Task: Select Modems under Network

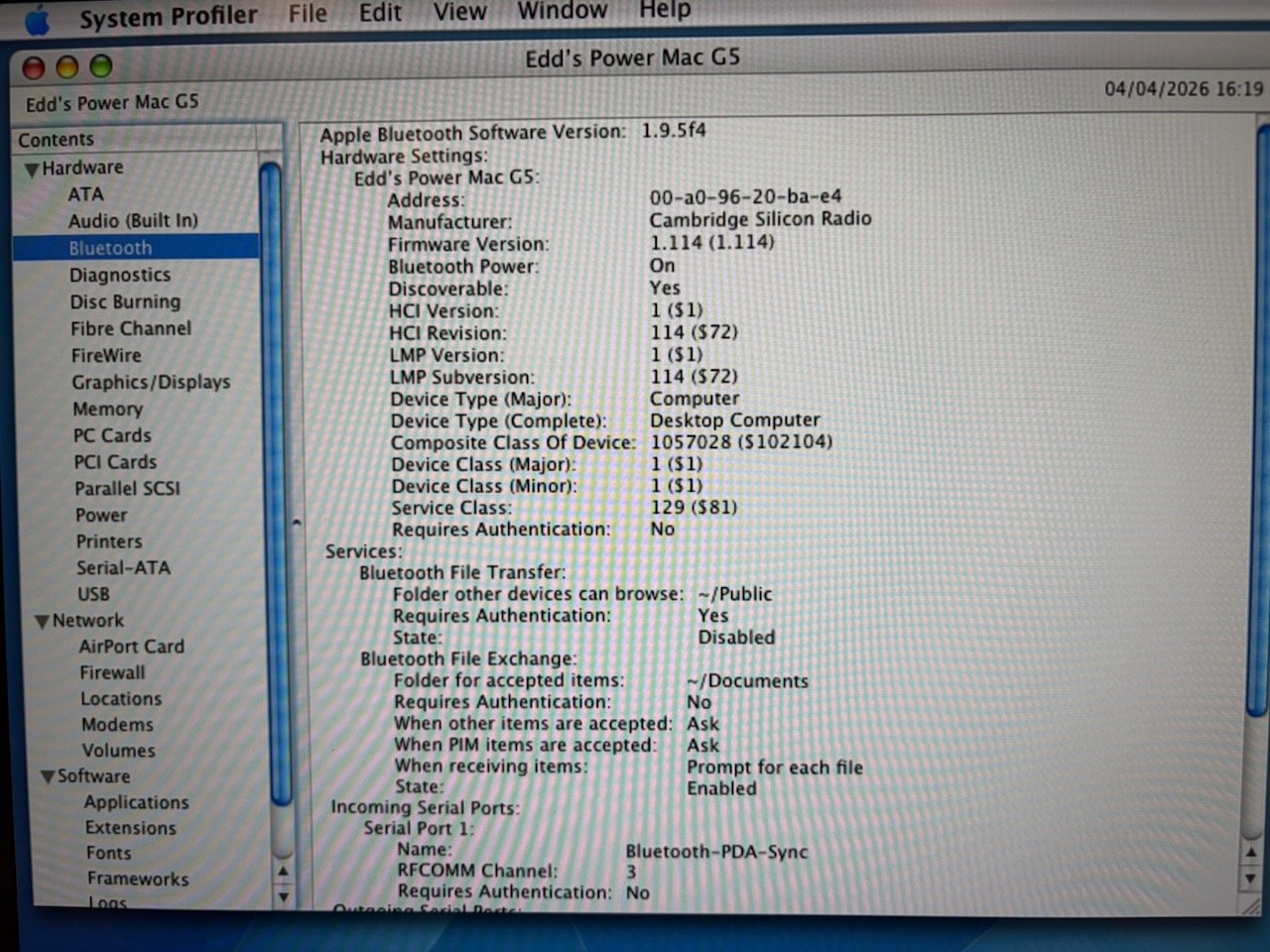Action: [x=117, y=725]
